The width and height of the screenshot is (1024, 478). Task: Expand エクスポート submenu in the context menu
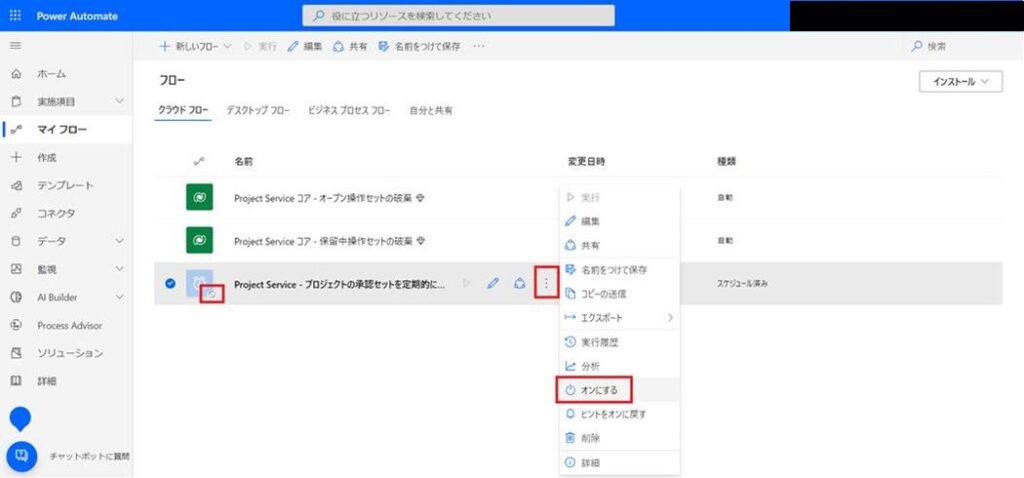(619, 318)
